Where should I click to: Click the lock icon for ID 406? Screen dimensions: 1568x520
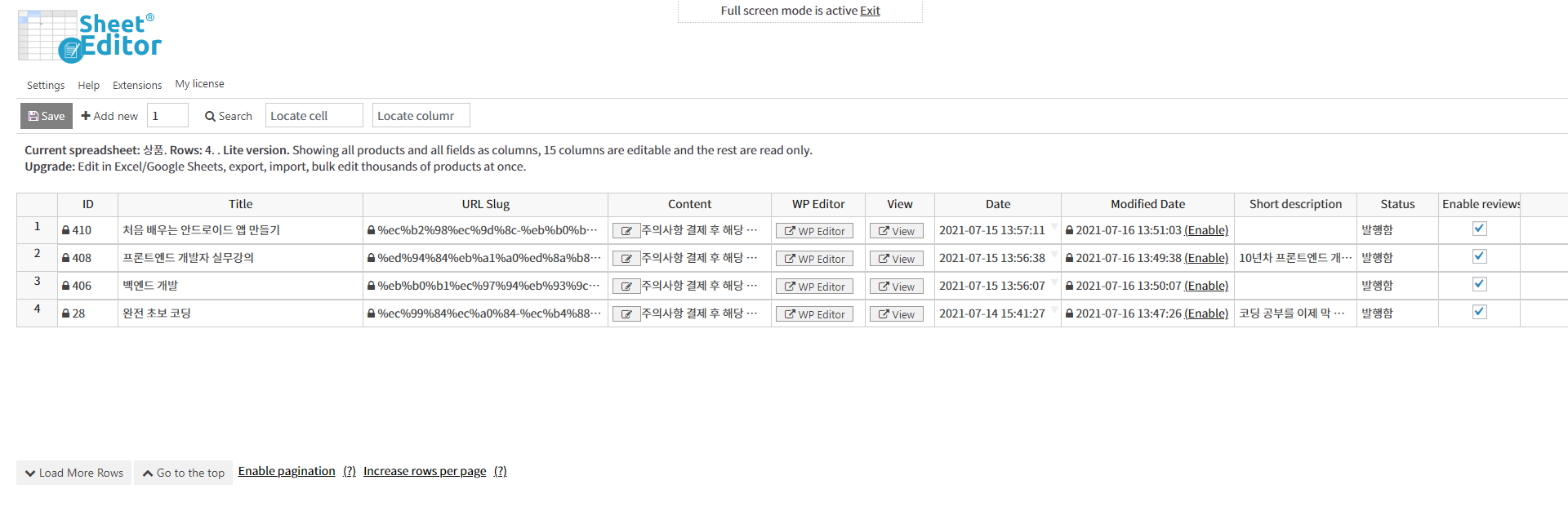[65, 287]
